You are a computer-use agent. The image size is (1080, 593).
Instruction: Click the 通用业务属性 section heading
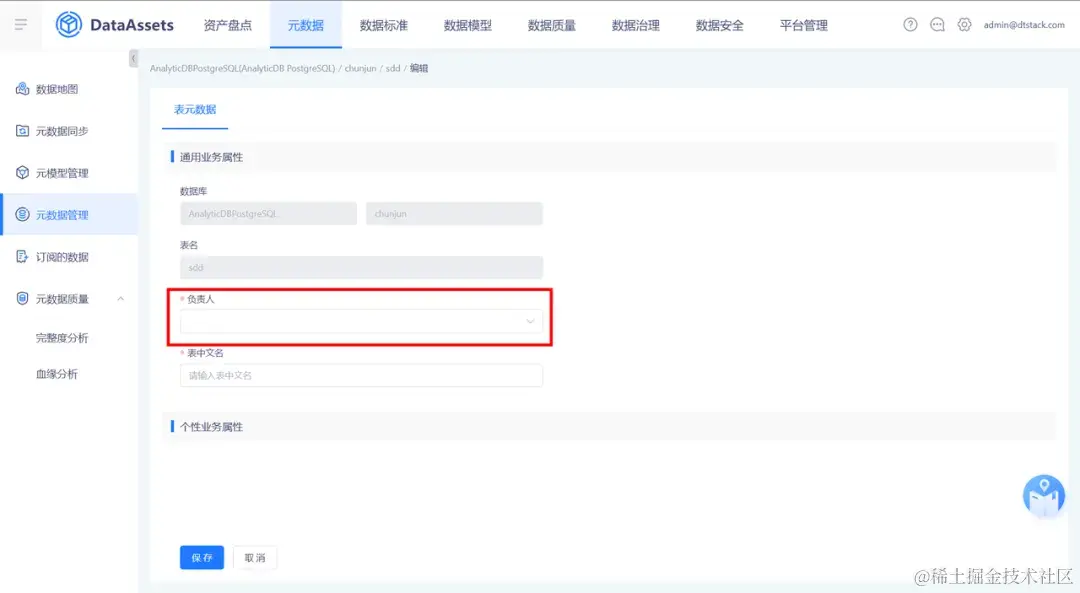(211, 157)
